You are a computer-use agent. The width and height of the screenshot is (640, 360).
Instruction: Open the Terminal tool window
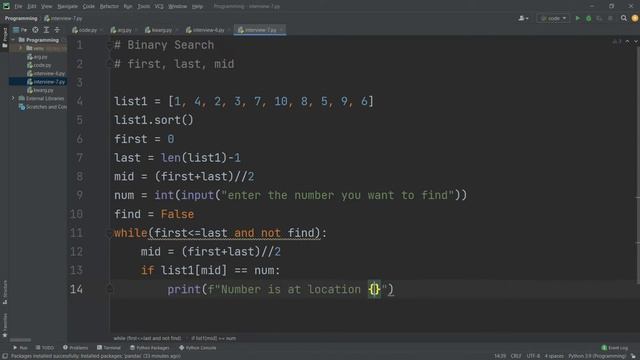109,348
